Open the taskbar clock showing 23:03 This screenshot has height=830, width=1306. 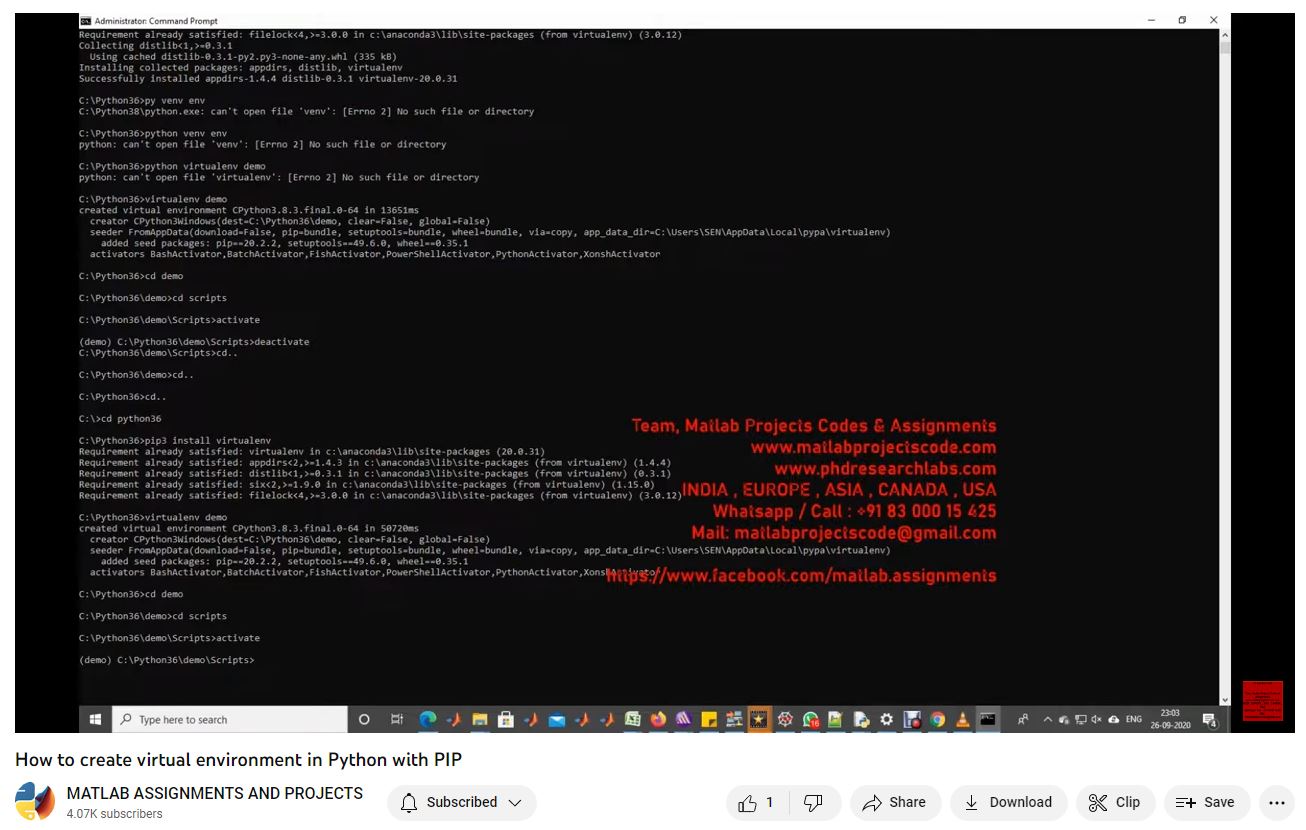pyautogui.click(x=1169, y=719)
